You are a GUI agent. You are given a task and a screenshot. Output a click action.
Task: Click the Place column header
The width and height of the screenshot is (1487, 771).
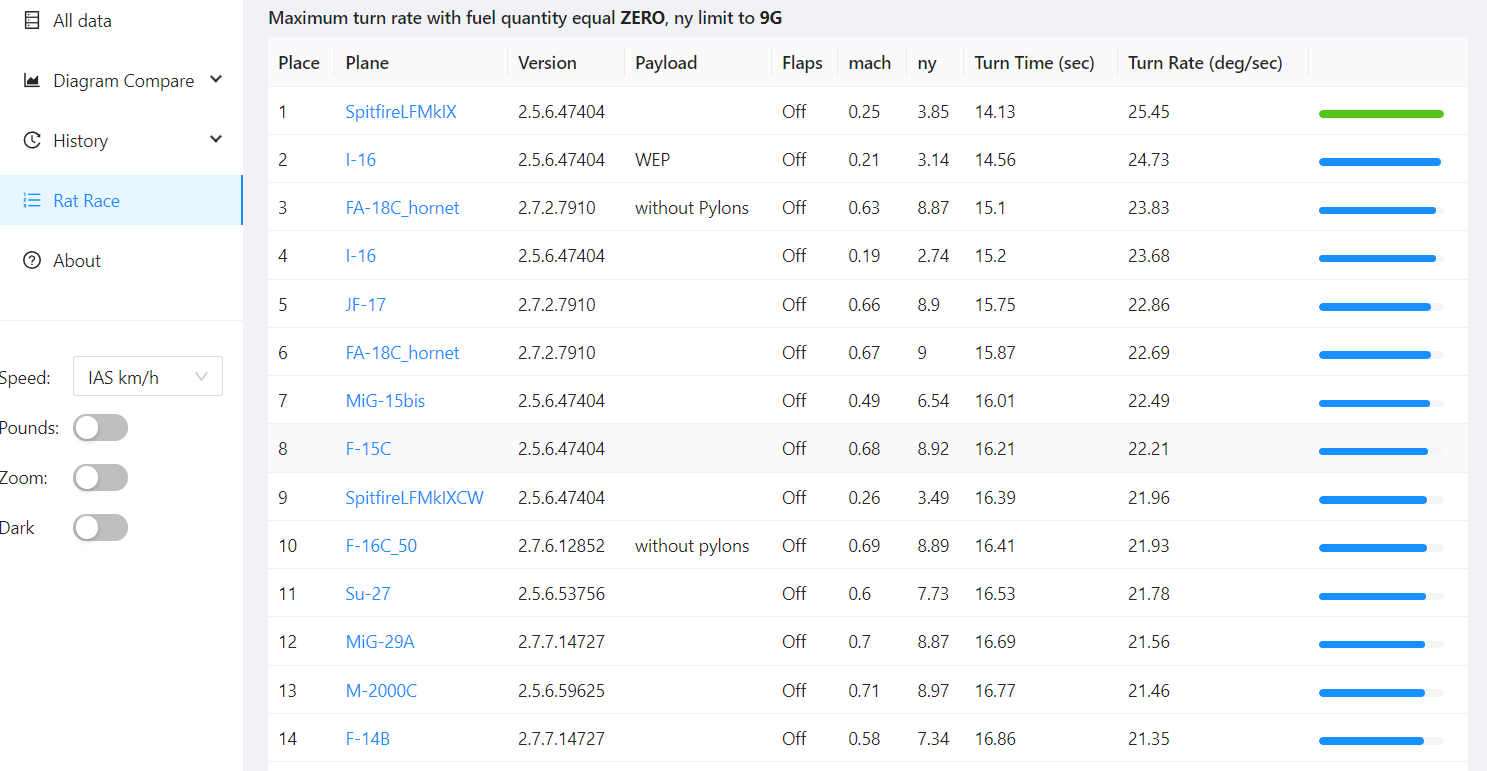click(x=299, y=63)
